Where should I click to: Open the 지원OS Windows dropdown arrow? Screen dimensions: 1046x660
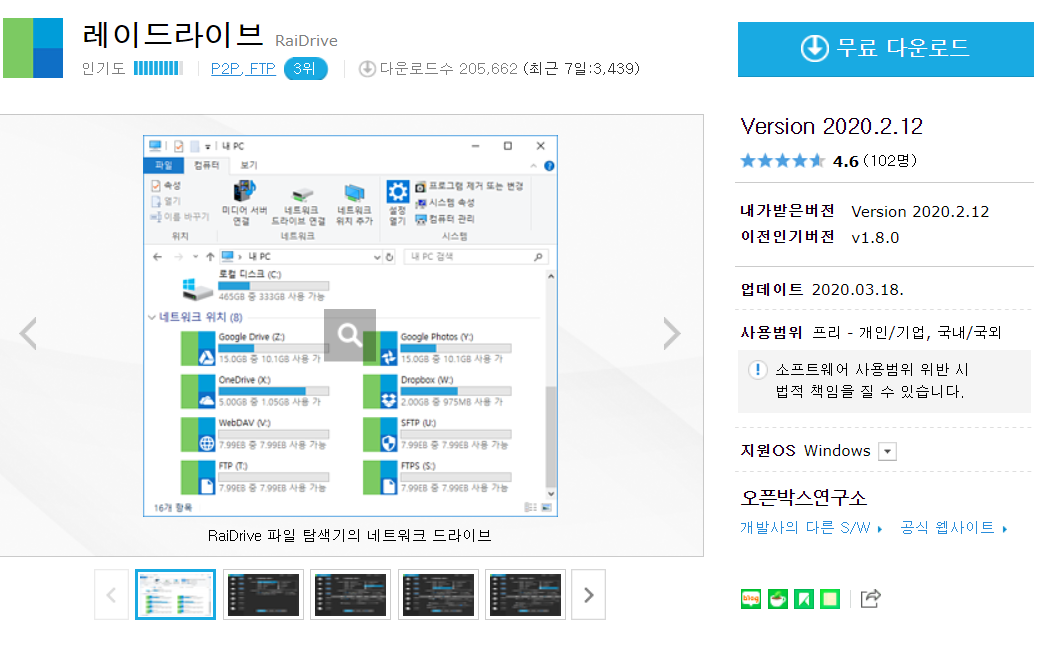pos(887,452)
